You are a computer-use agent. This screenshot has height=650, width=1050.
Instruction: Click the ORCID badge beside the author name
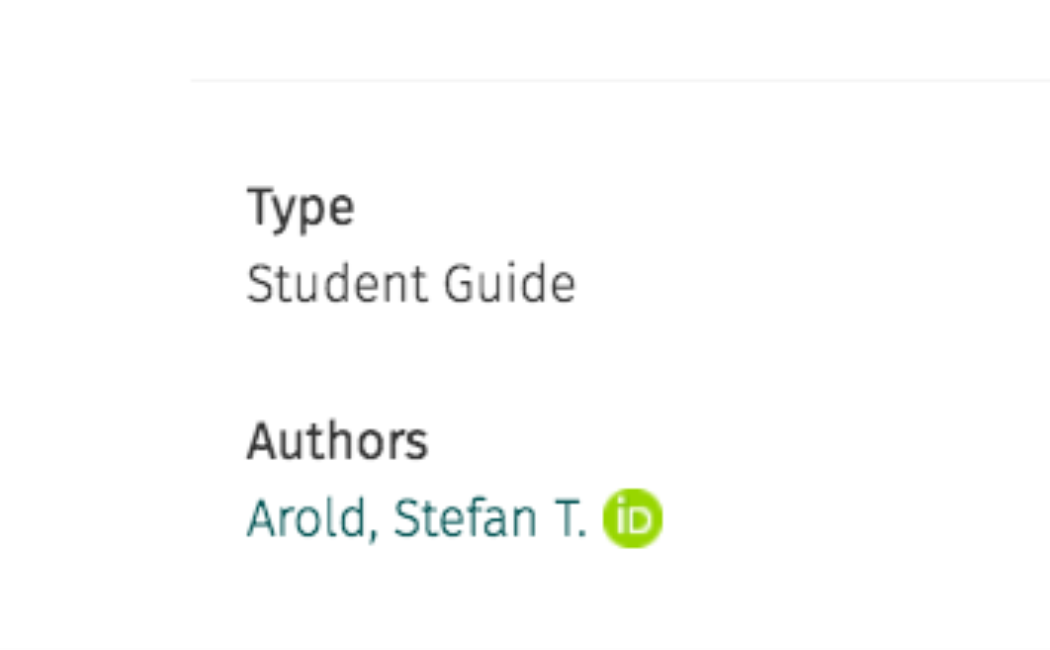[632, 519]
